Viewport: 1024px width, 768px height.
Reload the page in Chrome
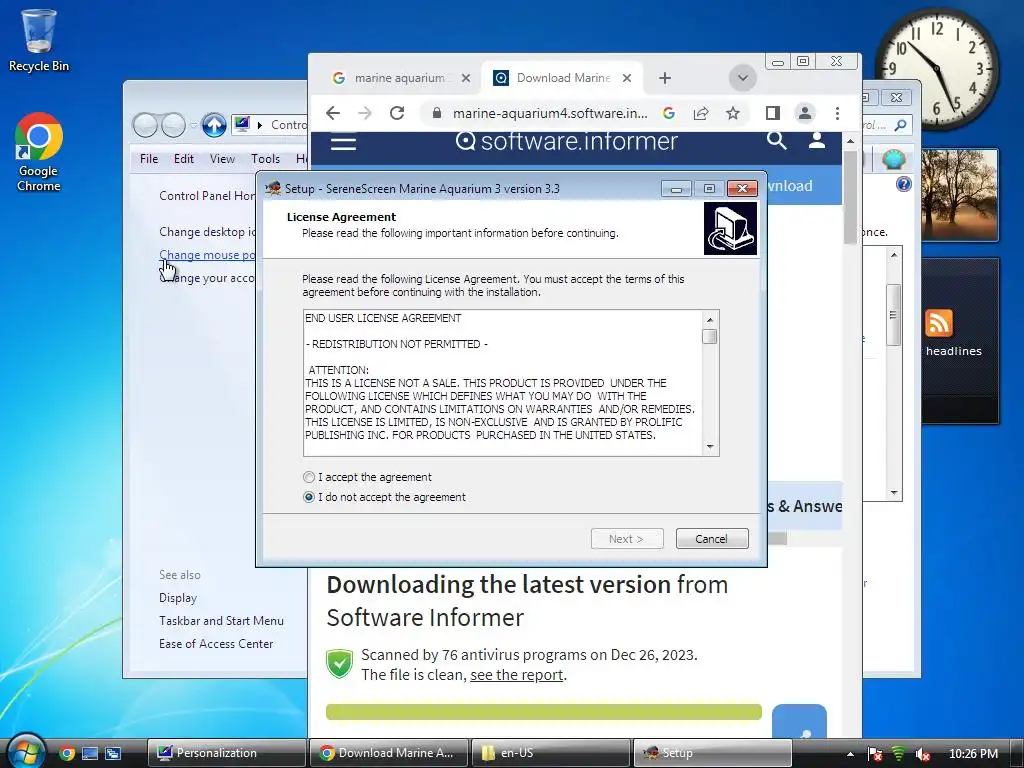397,113
